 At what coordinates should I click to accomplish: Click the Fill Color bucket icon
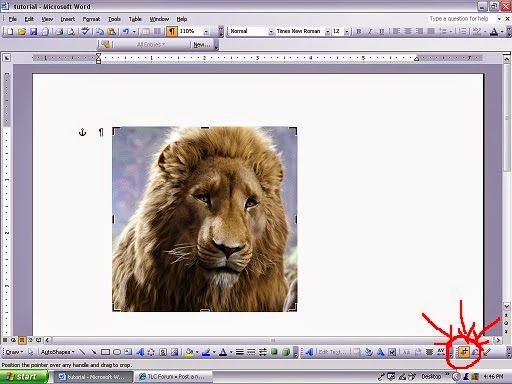[x=189, y=352]
